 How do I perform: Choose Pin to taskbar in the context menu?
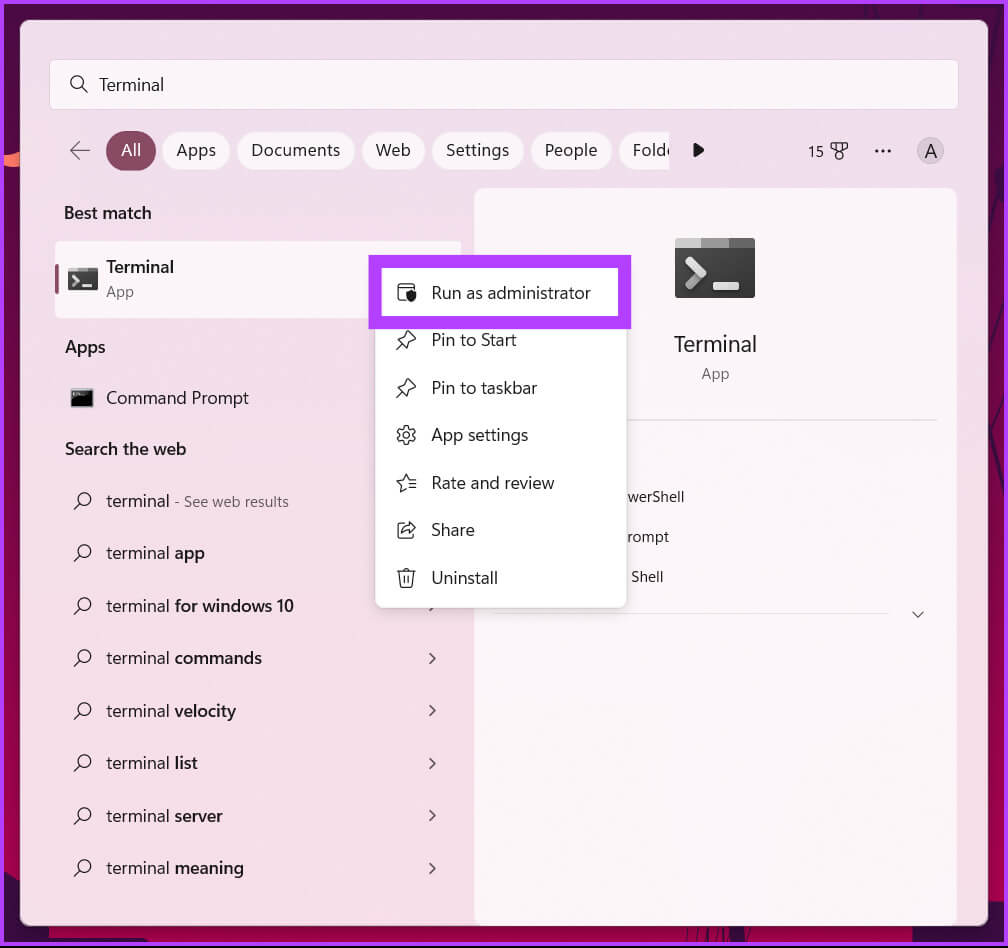500,388
